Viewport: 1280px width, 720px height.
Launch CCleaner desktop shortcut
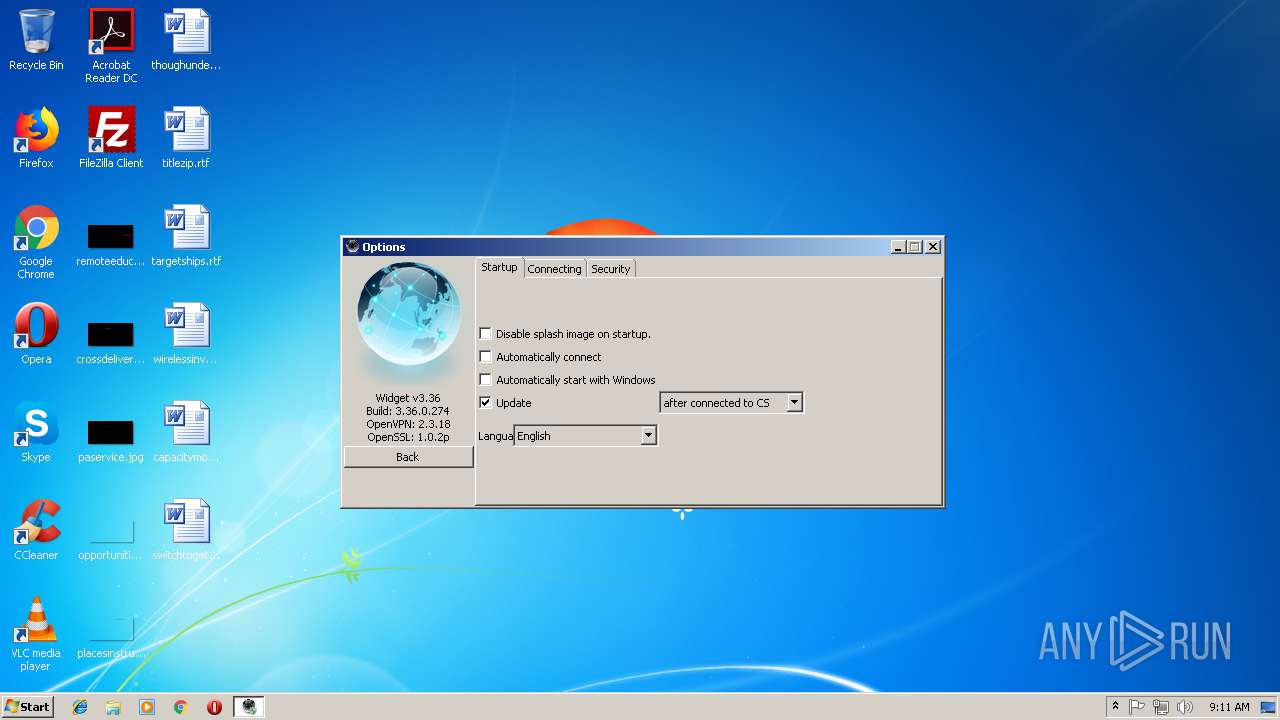(x=36, y=530)
